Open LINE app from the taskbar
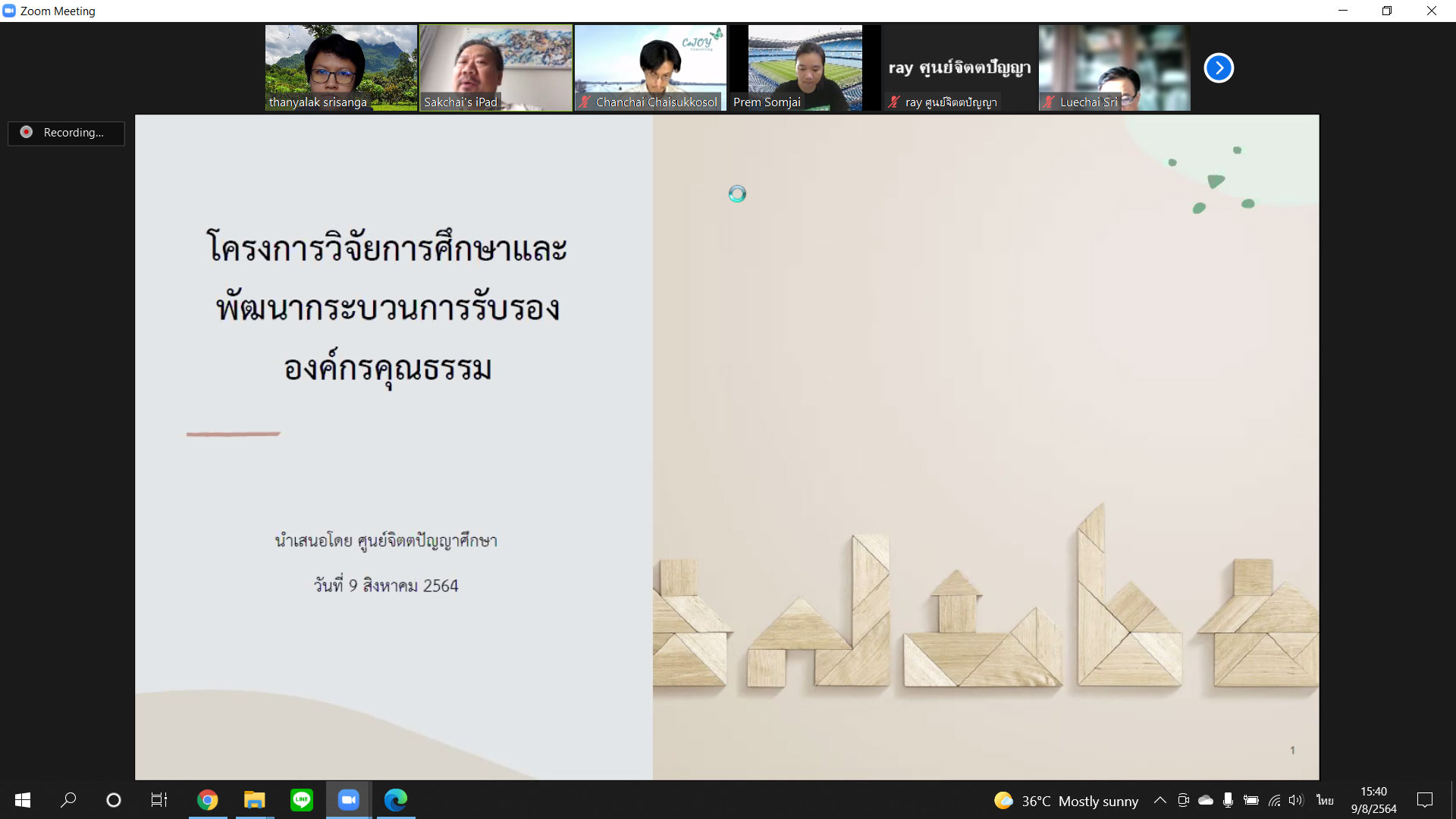 tap(301, 800)
